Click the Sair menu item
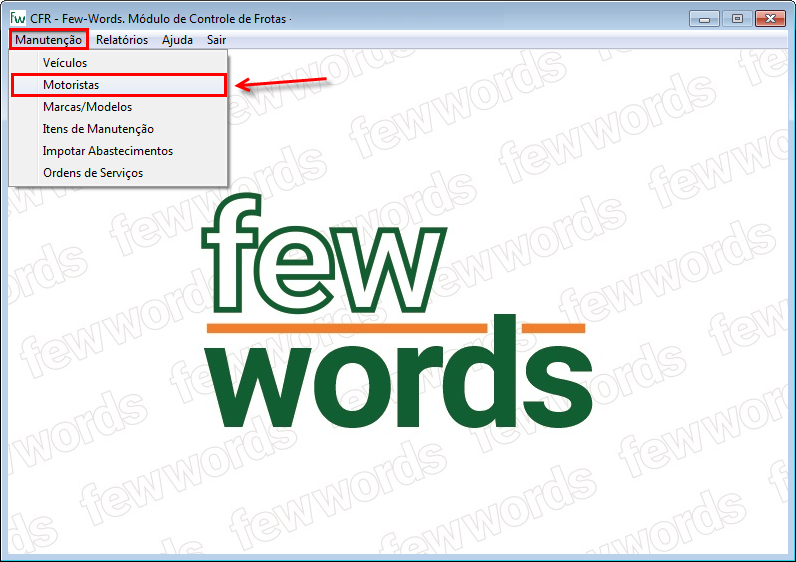The image size is (796, 562). [x=216, y=40]
